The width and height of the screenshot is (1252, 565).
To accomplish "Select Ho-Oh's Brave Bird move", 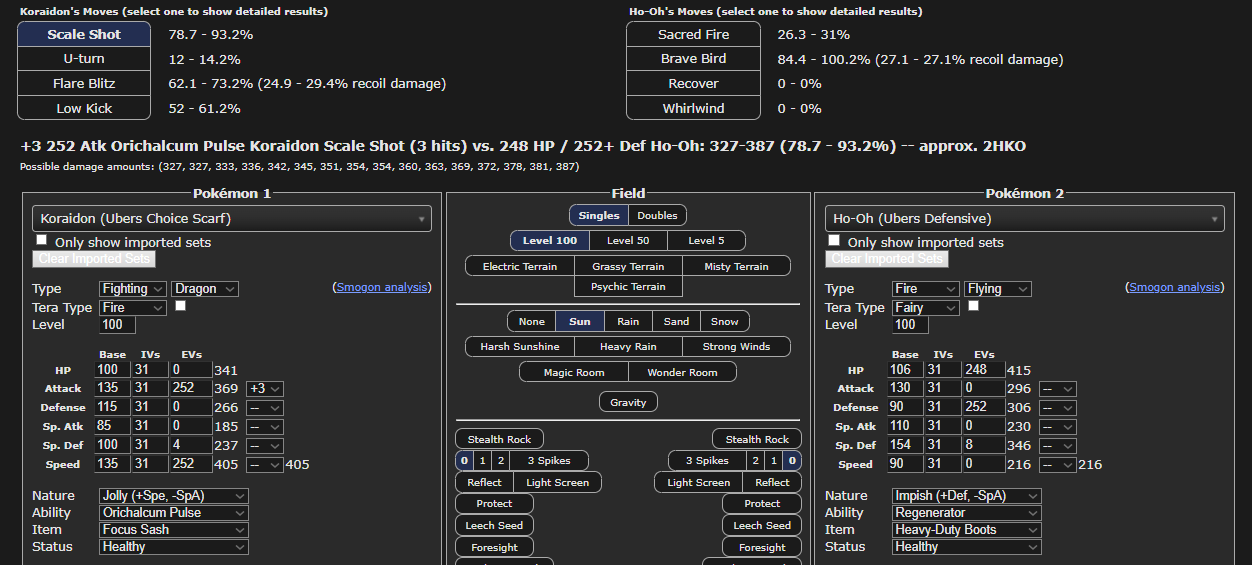I will [693, 59].
